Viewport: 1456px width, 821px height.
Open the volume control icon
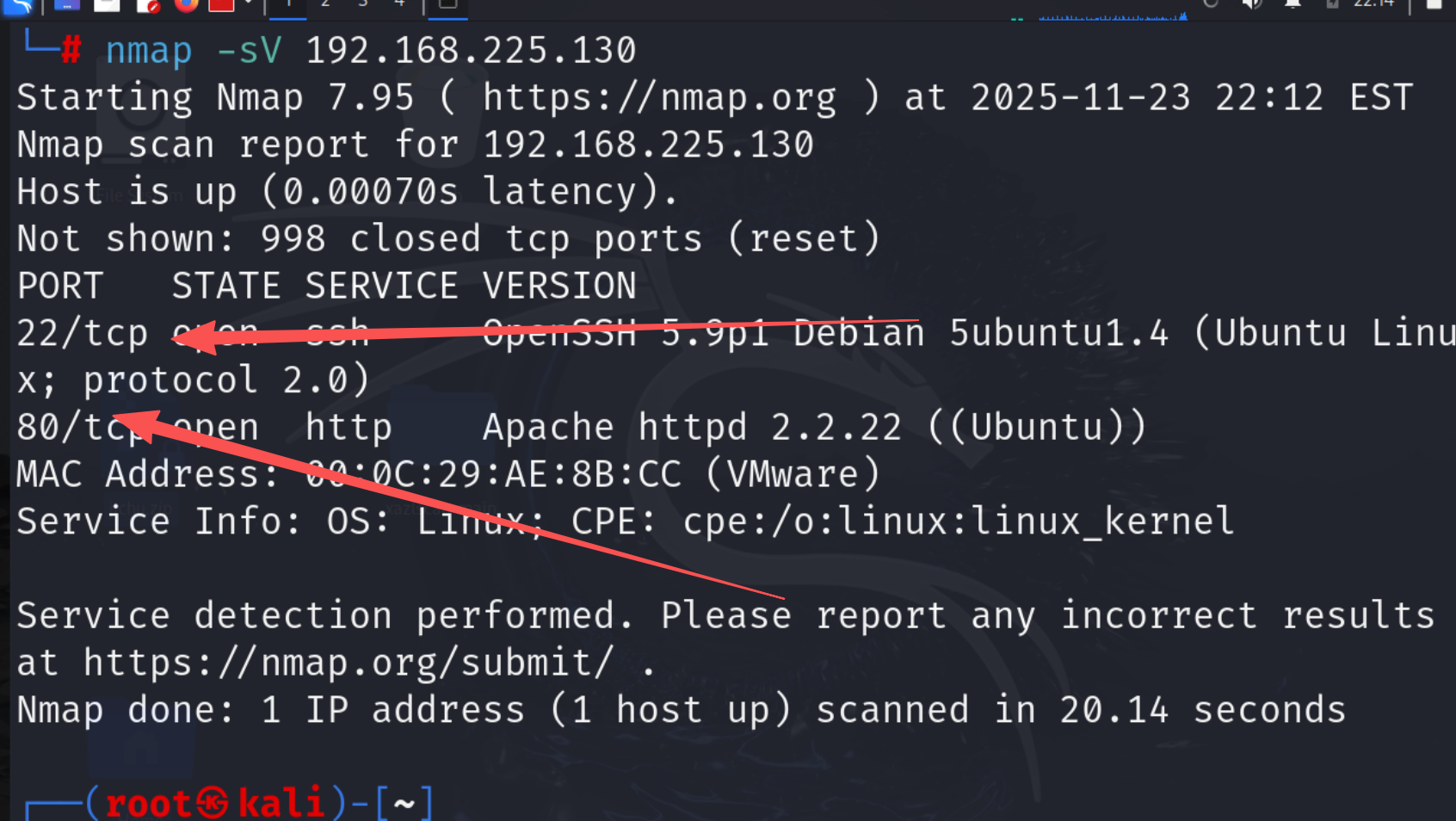(x=1251, y=4)
